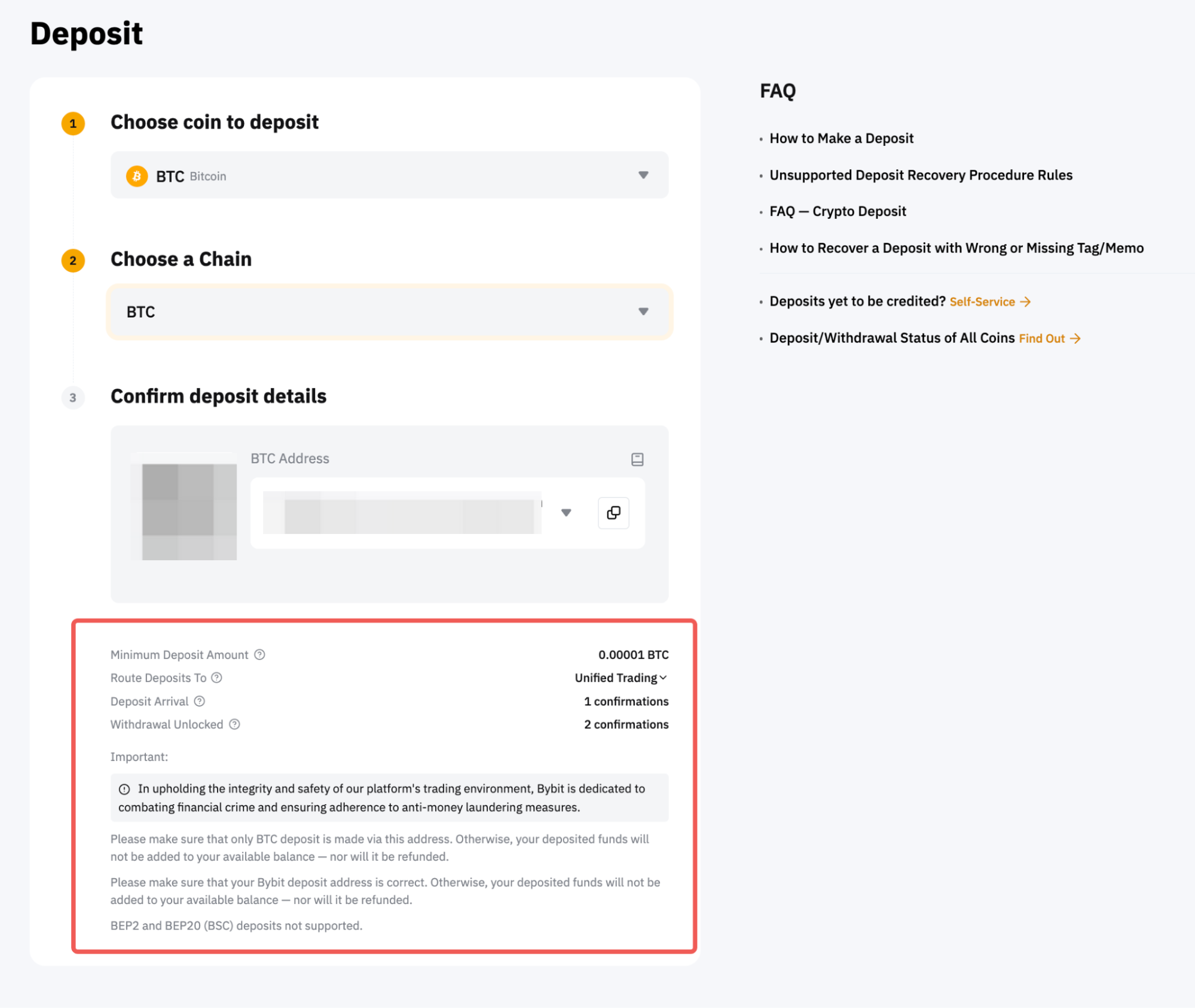
Task: Copy the BTC deposit address
Action: [x=613, y=513]
